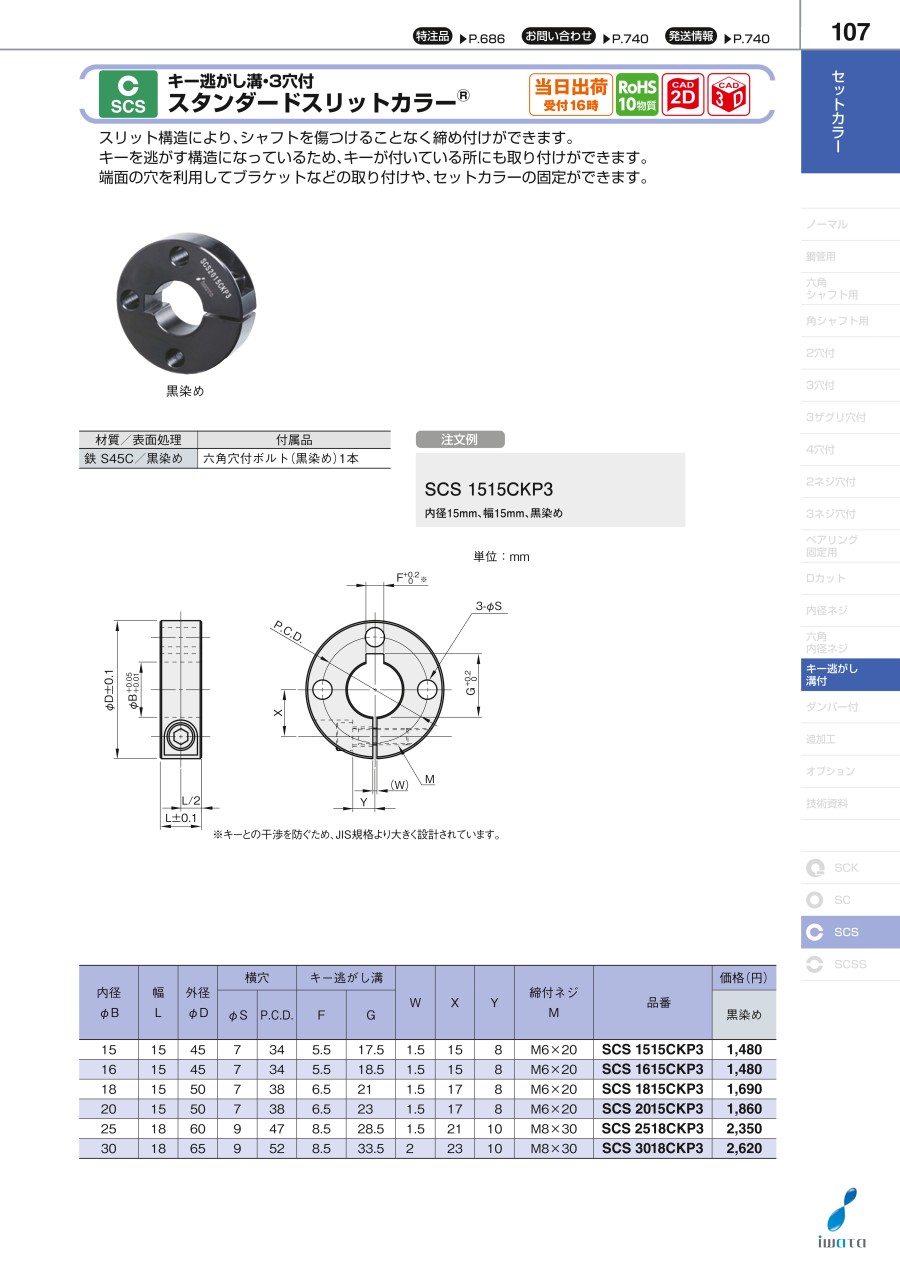Select the SC collar icon in sidebar
900x1272 pixels.
click(x=815, y=900)
